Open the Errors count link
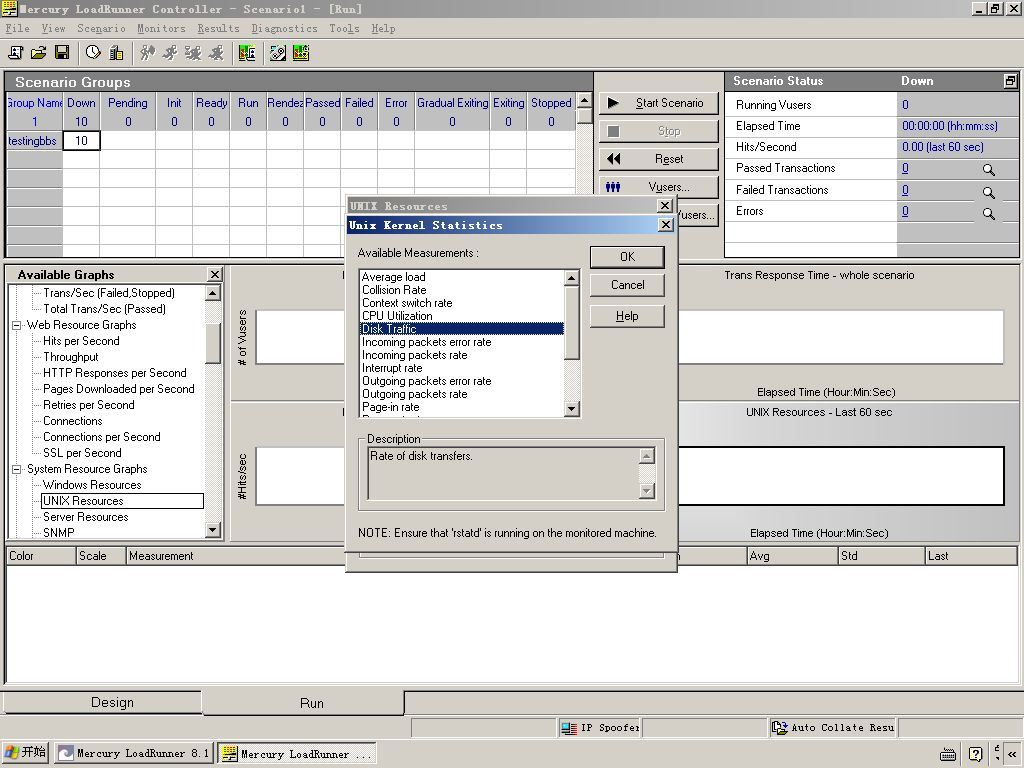Screen dimensions: 1024x768 (905, 211)
